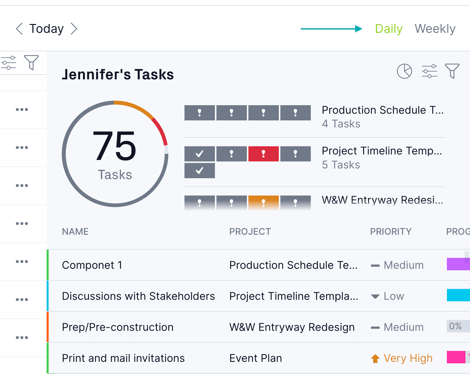Select the grey tile right of the red tile

[x=295, y=154]
